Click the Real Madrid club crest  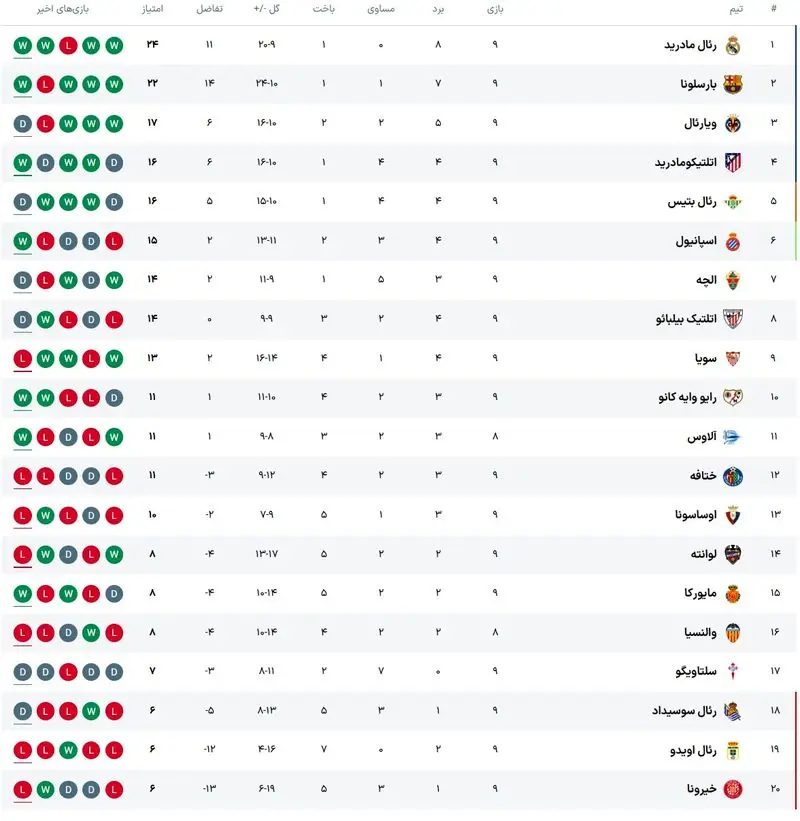click(733, 45)
